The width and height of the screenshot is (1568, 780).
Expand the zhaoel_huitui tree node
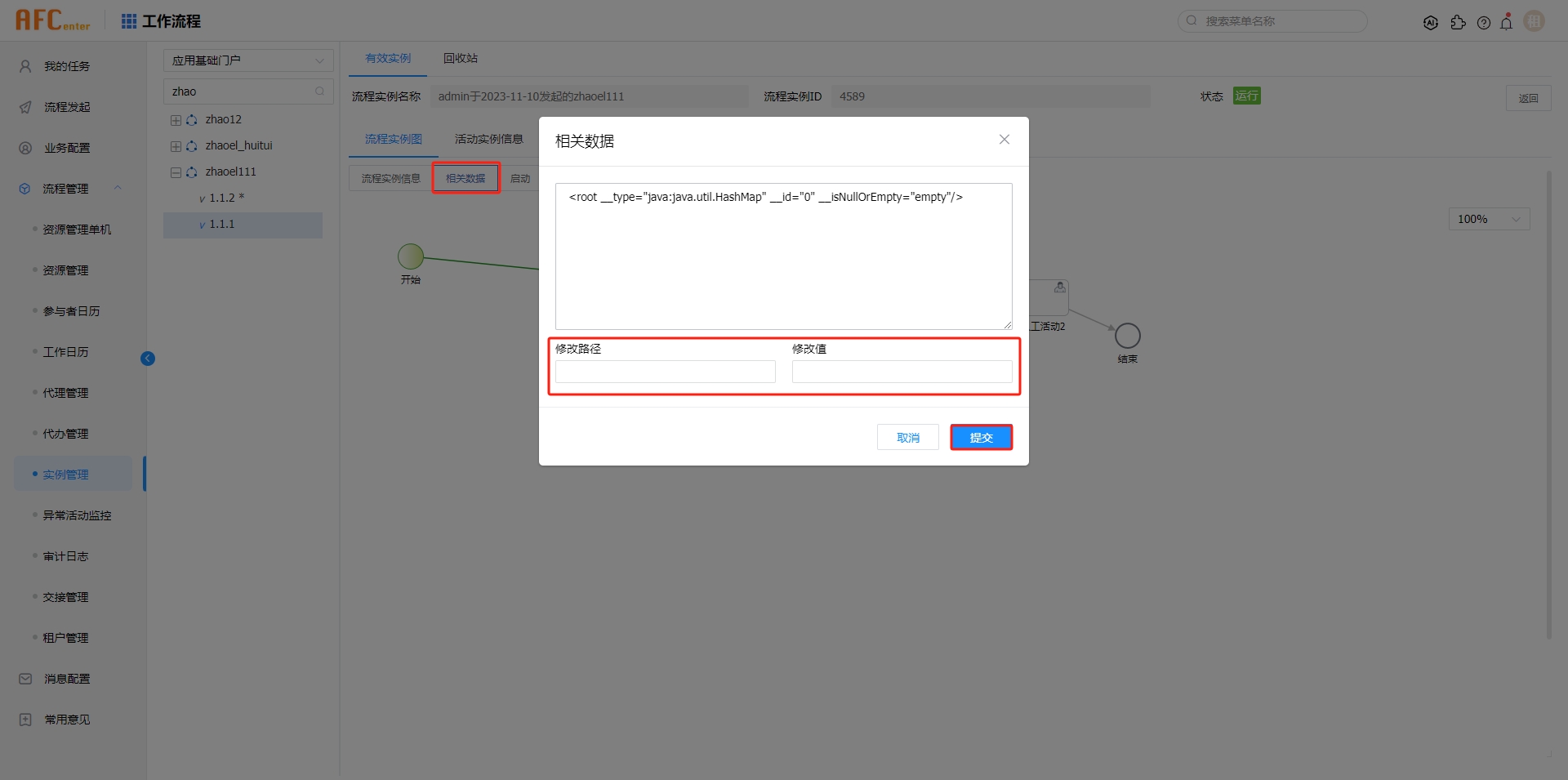coord(176,146)
